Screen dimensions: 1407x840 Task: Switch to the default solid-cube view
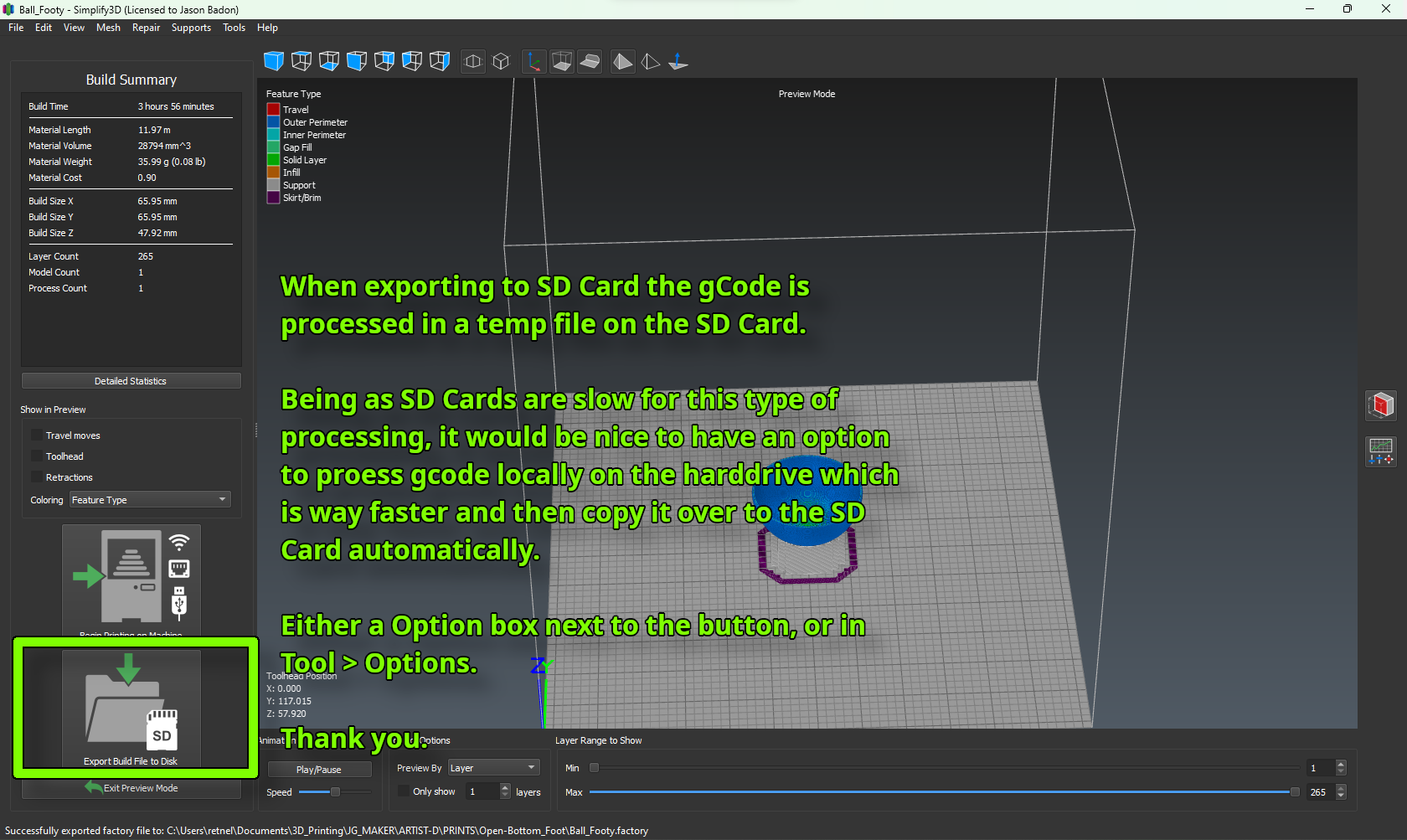click(274, 61)
